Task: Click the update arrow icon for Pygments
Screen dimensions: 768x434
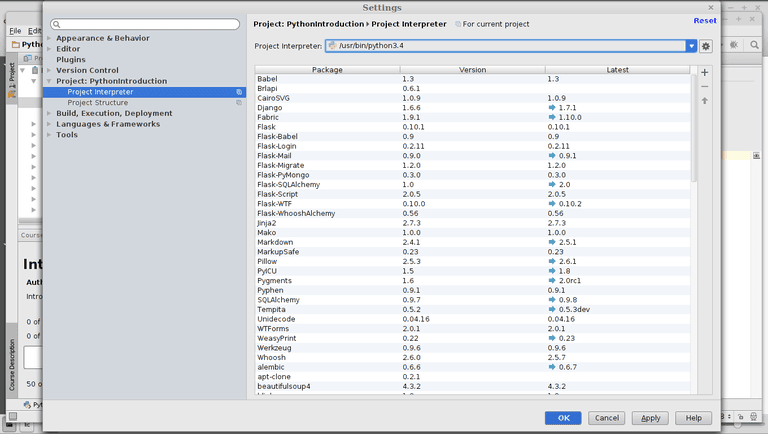Action: click(552, 281)
